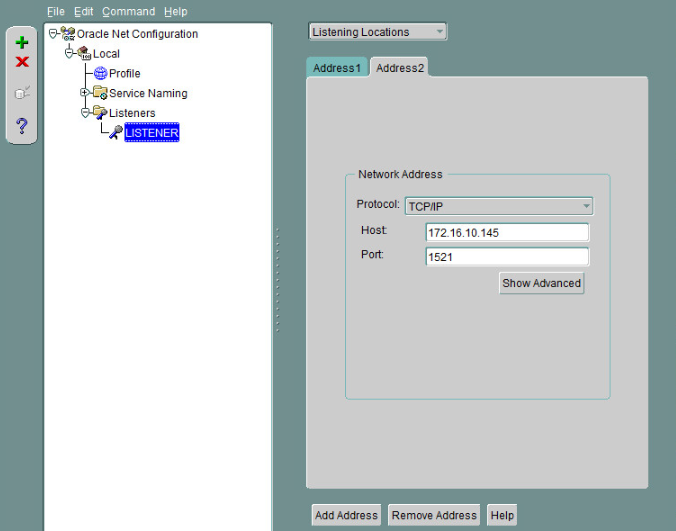Collapse the Listeners tree node

point(85,113)
